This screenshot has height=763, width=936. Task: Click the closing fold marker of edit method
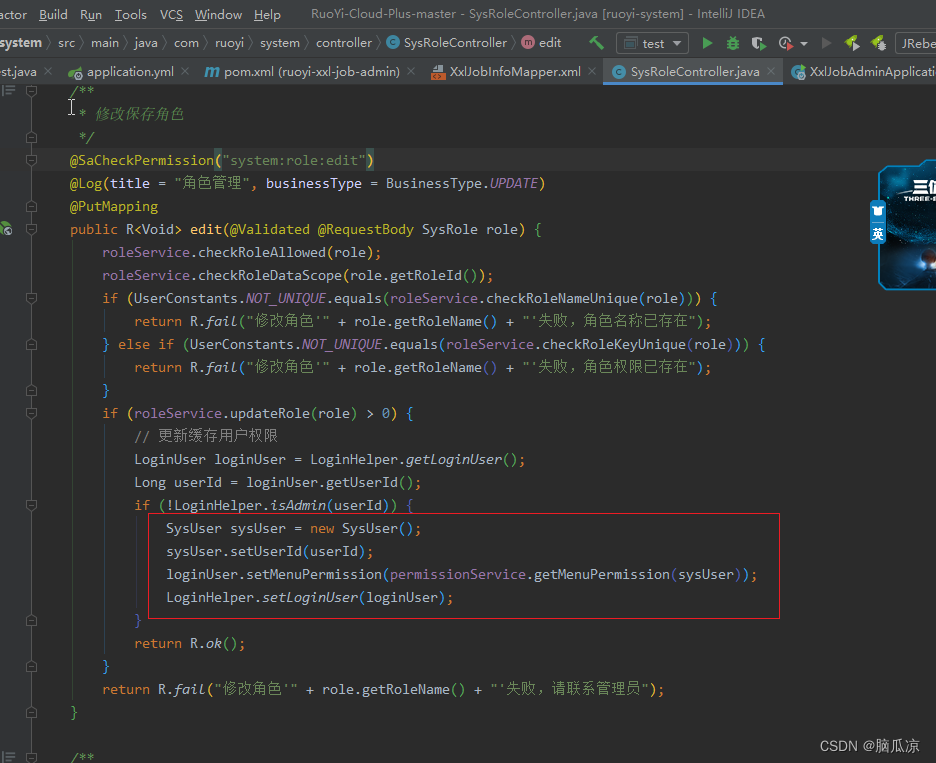click(32, 712)
